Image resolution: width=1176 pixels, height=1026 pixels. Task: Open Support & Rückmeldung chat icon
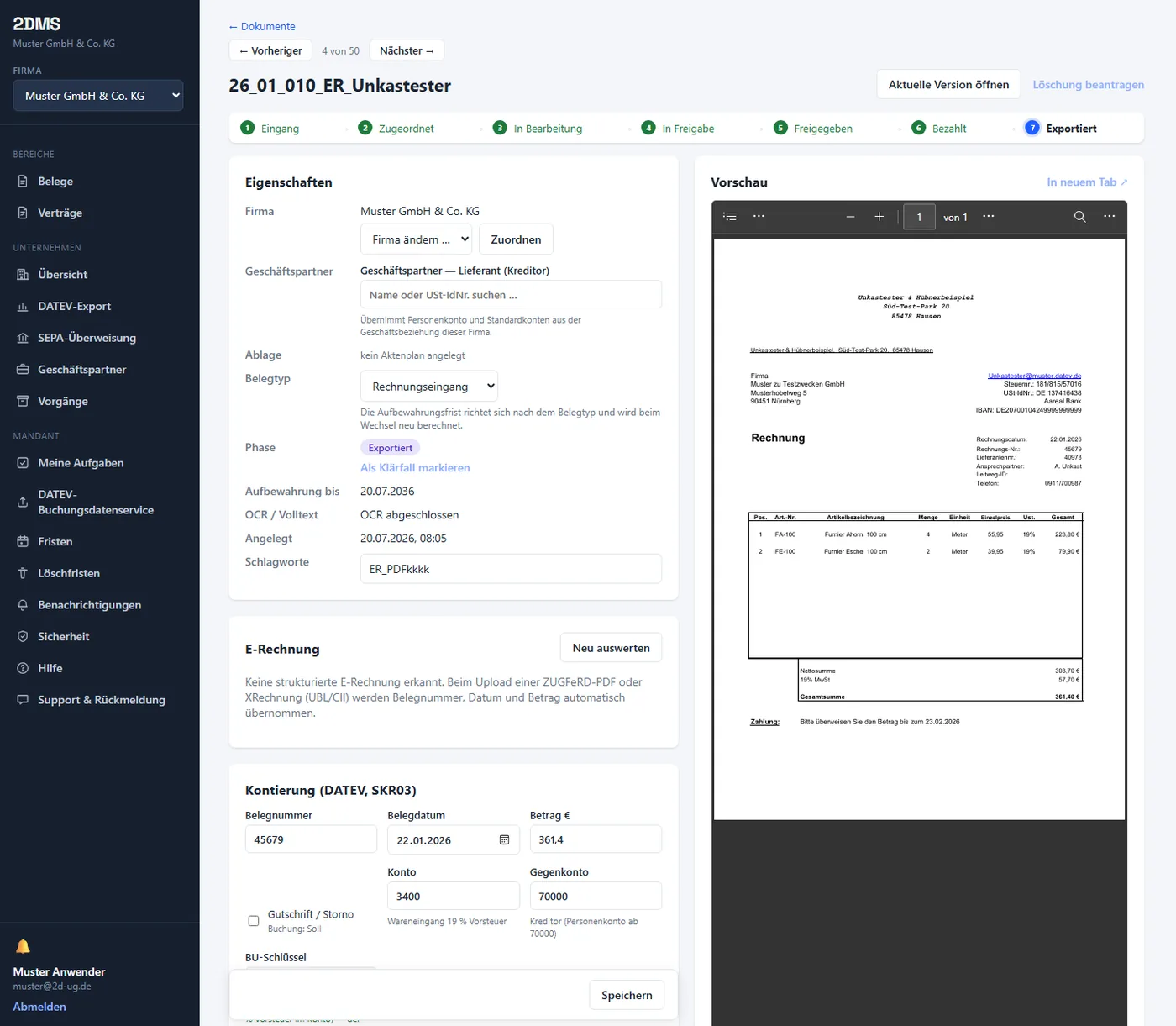pyautogui.click(x=23, y=700)
